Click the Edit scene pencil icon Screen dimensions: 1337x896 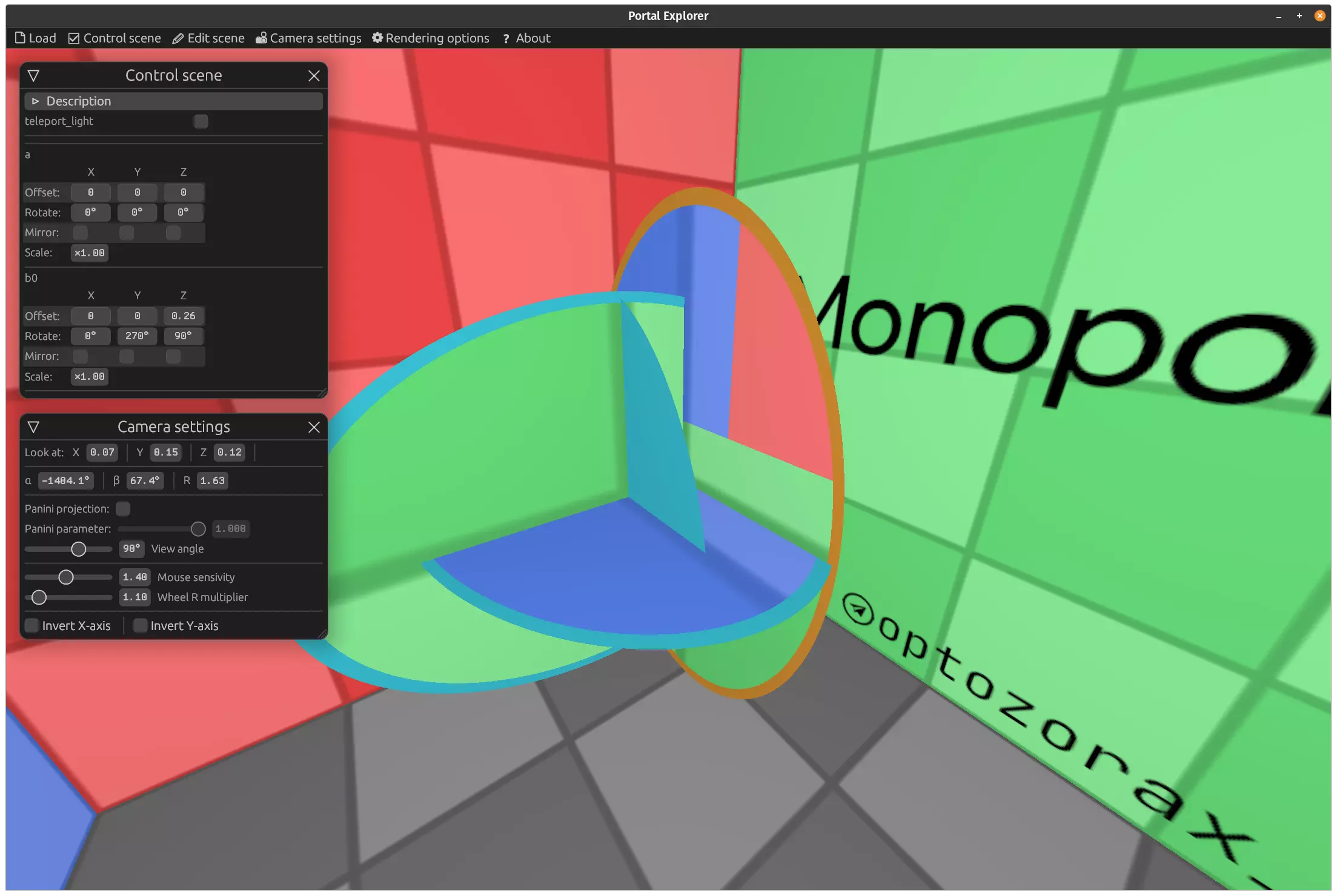[177, 39]
